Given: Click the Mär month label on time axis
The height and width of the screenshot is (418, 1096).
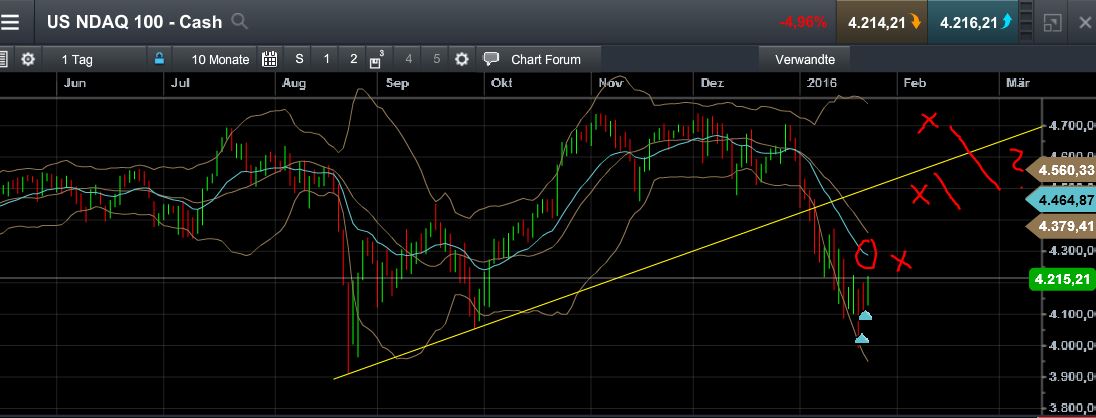Looking at the screenshot, I should 1018,83.
